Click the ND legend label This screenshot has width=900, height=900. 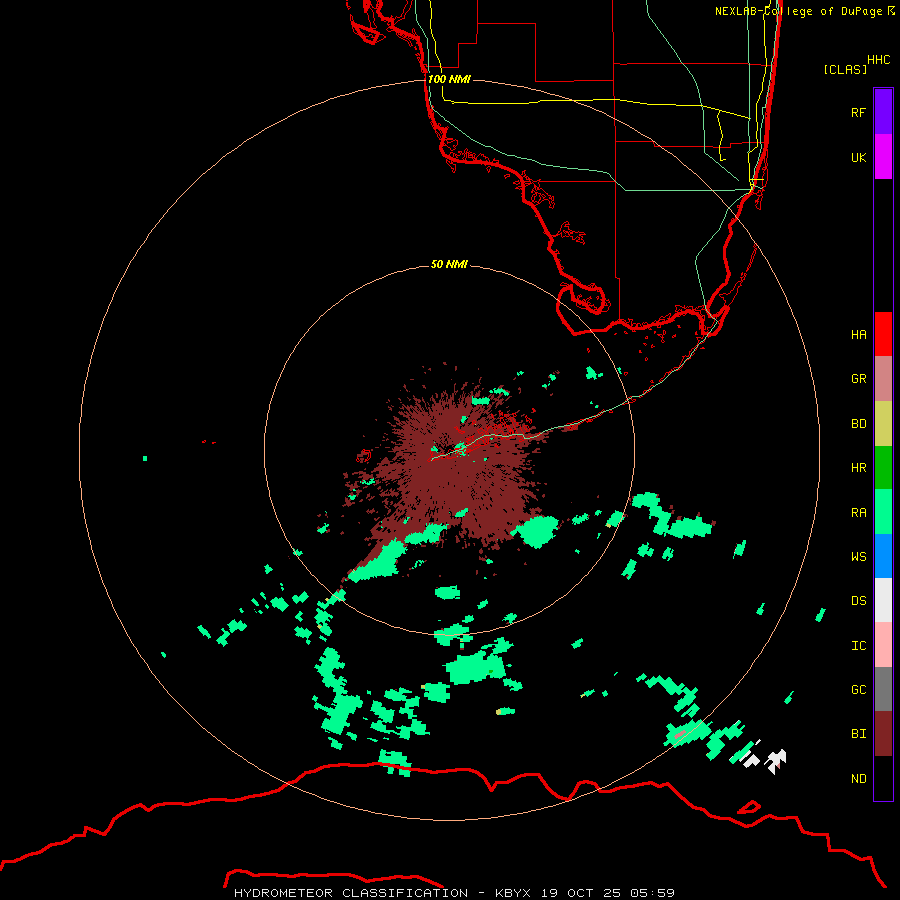858,779
